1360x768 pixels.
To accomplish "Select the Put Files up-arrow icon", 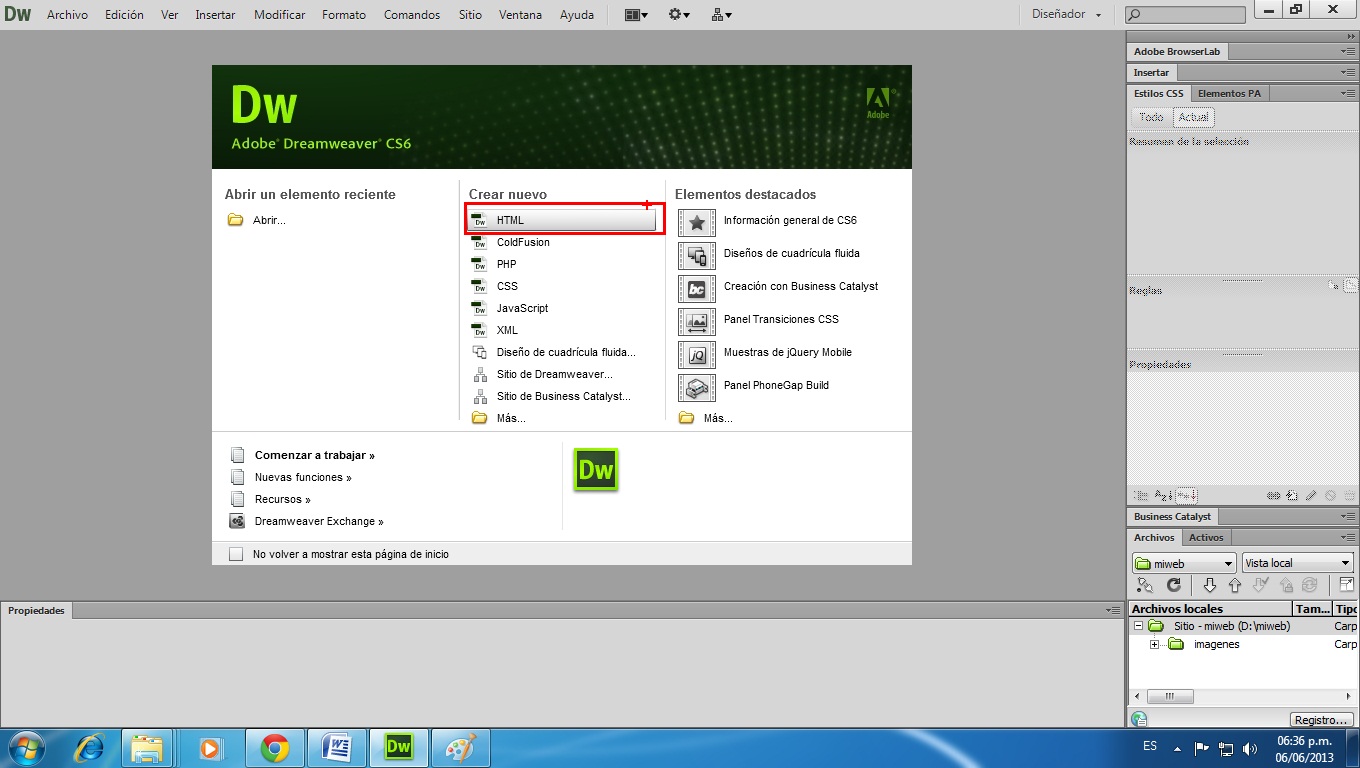I will pos(1234,585).
